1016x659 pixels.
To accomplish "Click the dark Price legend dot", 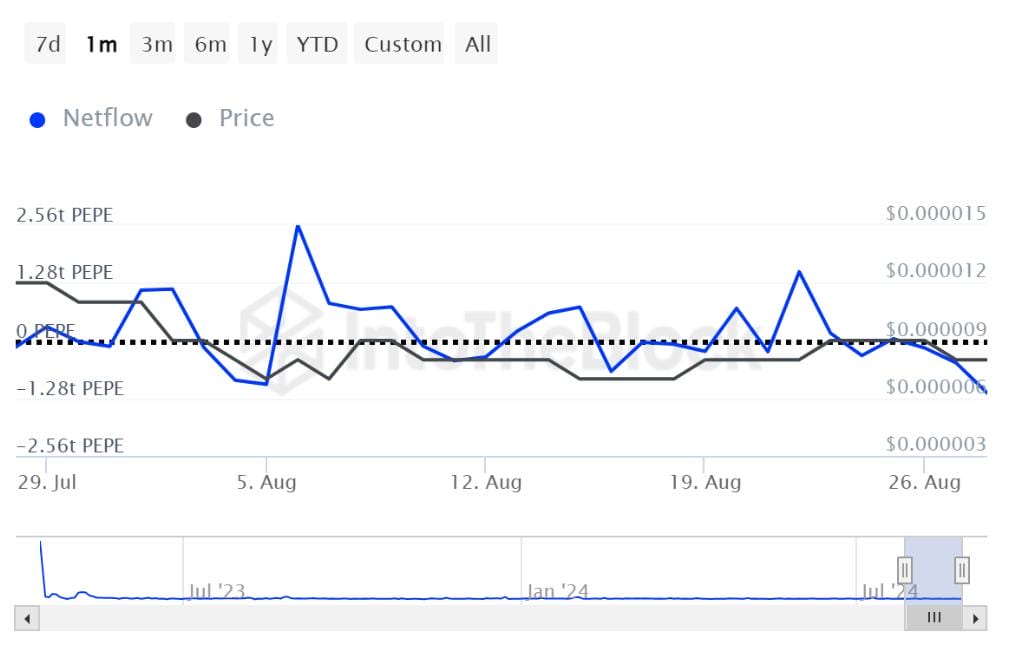I will coord(194,119).
